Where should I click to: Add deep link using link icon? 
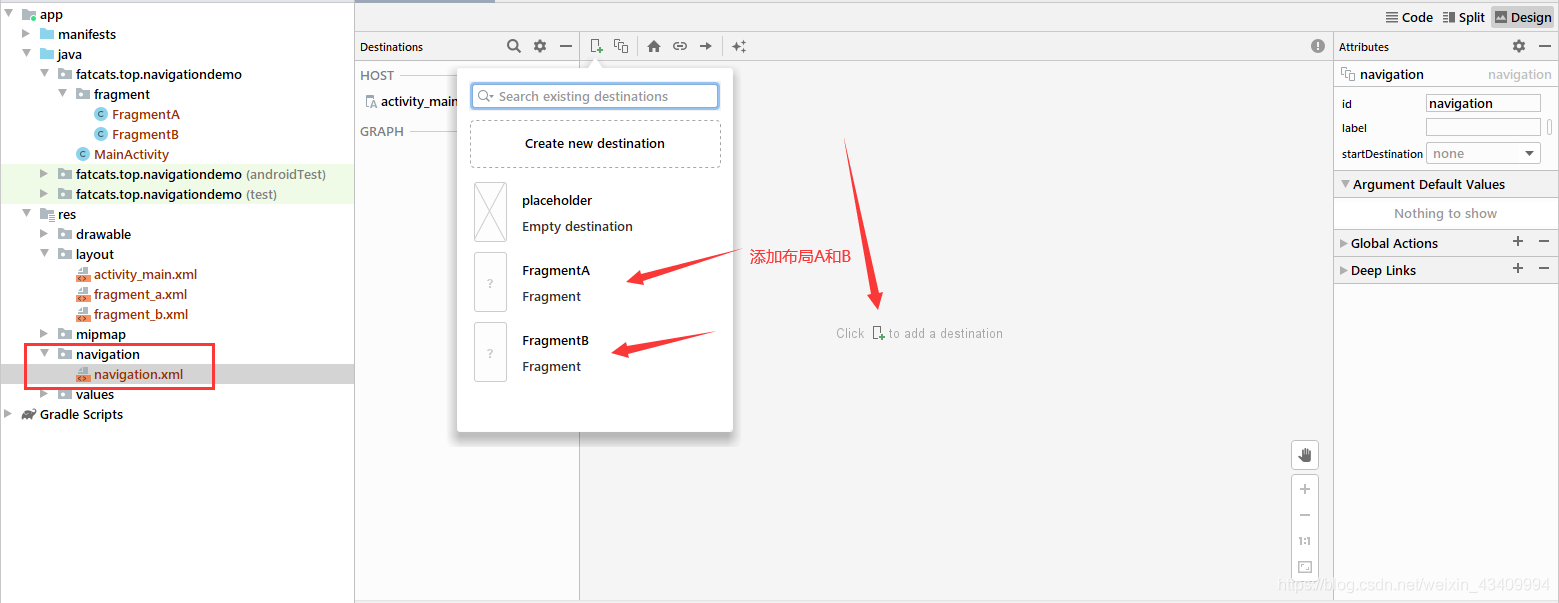[680, 46]
